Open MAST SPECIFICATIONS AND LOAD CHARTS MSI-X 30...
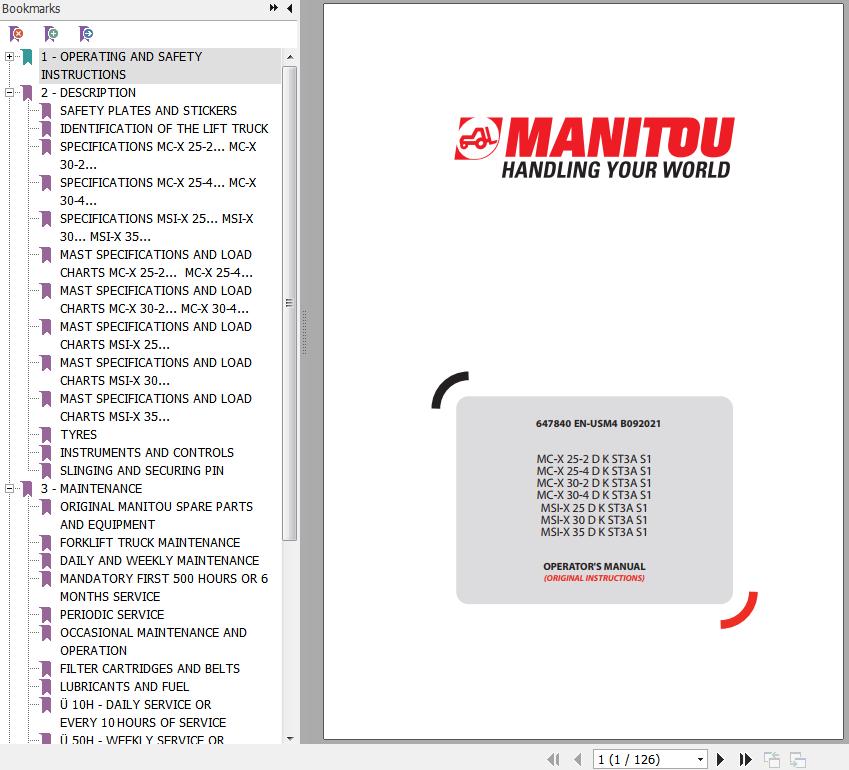This screenshot has height=770, width=849. [x=156, y=371]
